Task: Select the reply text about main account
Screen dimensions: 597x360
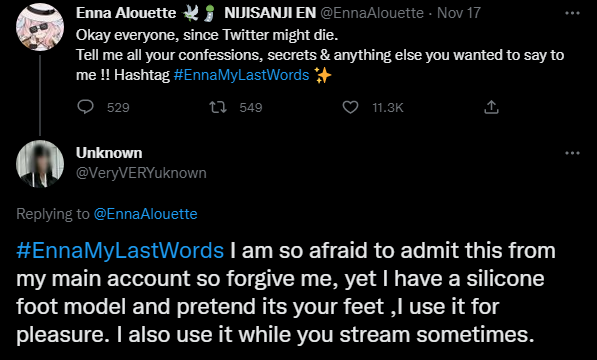Action: 286,293
